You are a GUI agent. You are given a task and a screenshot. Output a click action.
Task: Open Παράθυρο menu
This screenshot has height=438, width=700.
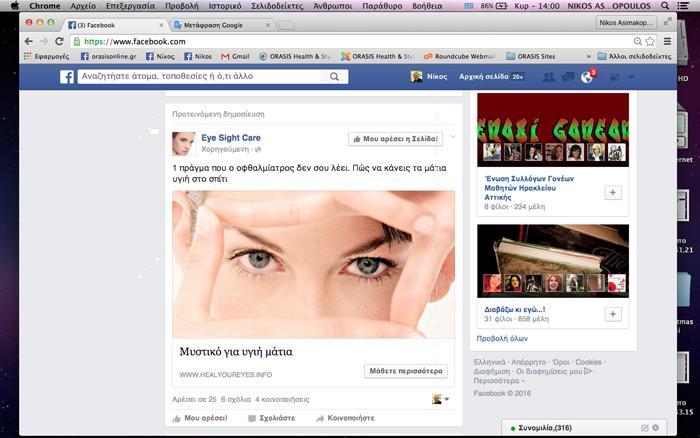pyautogui.click(x=382, y=6)
